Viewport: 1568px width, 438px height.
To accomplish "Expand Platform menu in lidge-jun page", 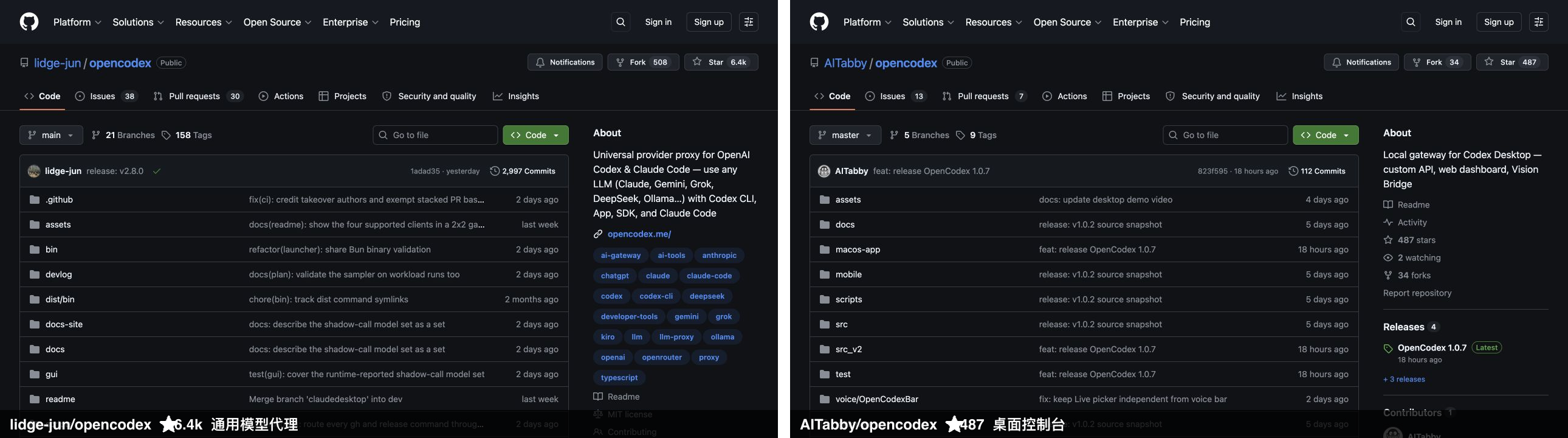I will (77, 22).
